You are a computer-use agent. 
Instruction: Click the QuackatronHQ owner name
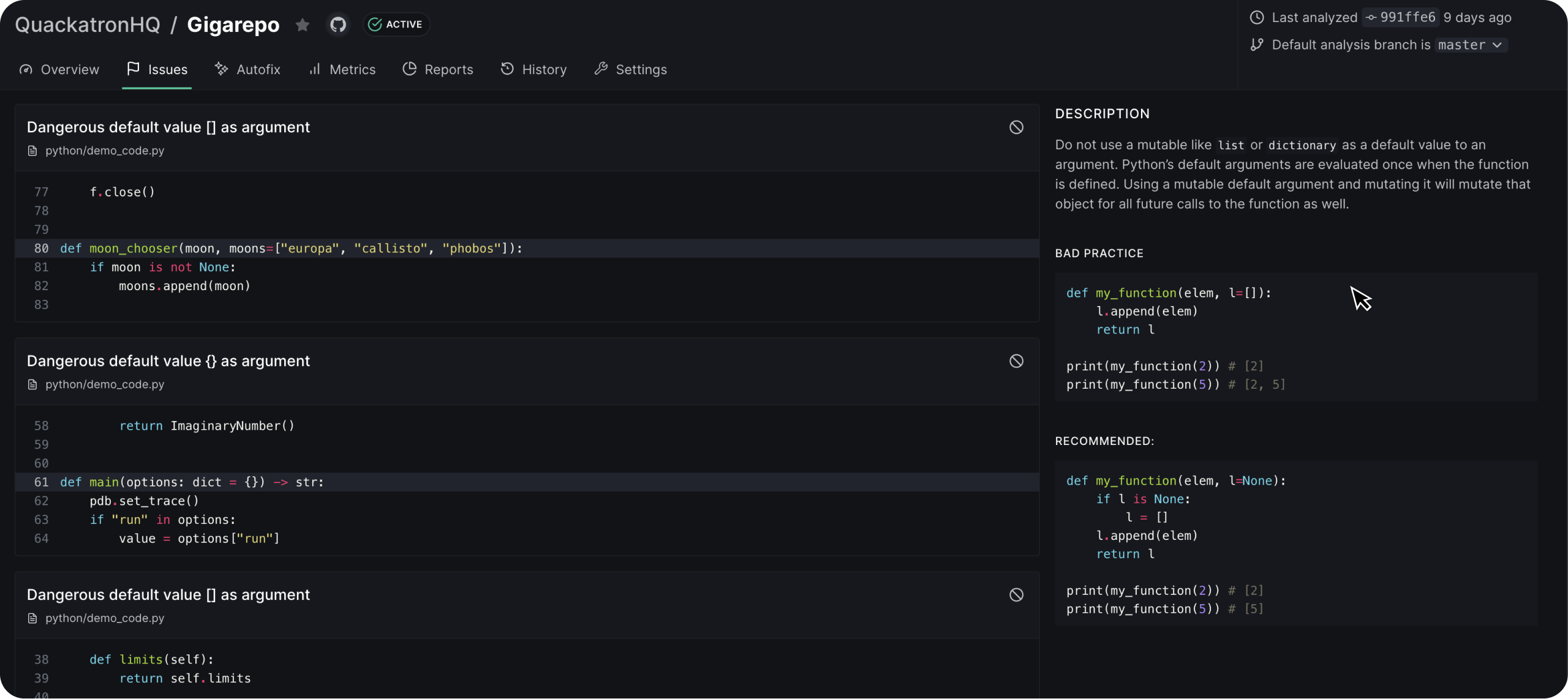click(88, 25)
